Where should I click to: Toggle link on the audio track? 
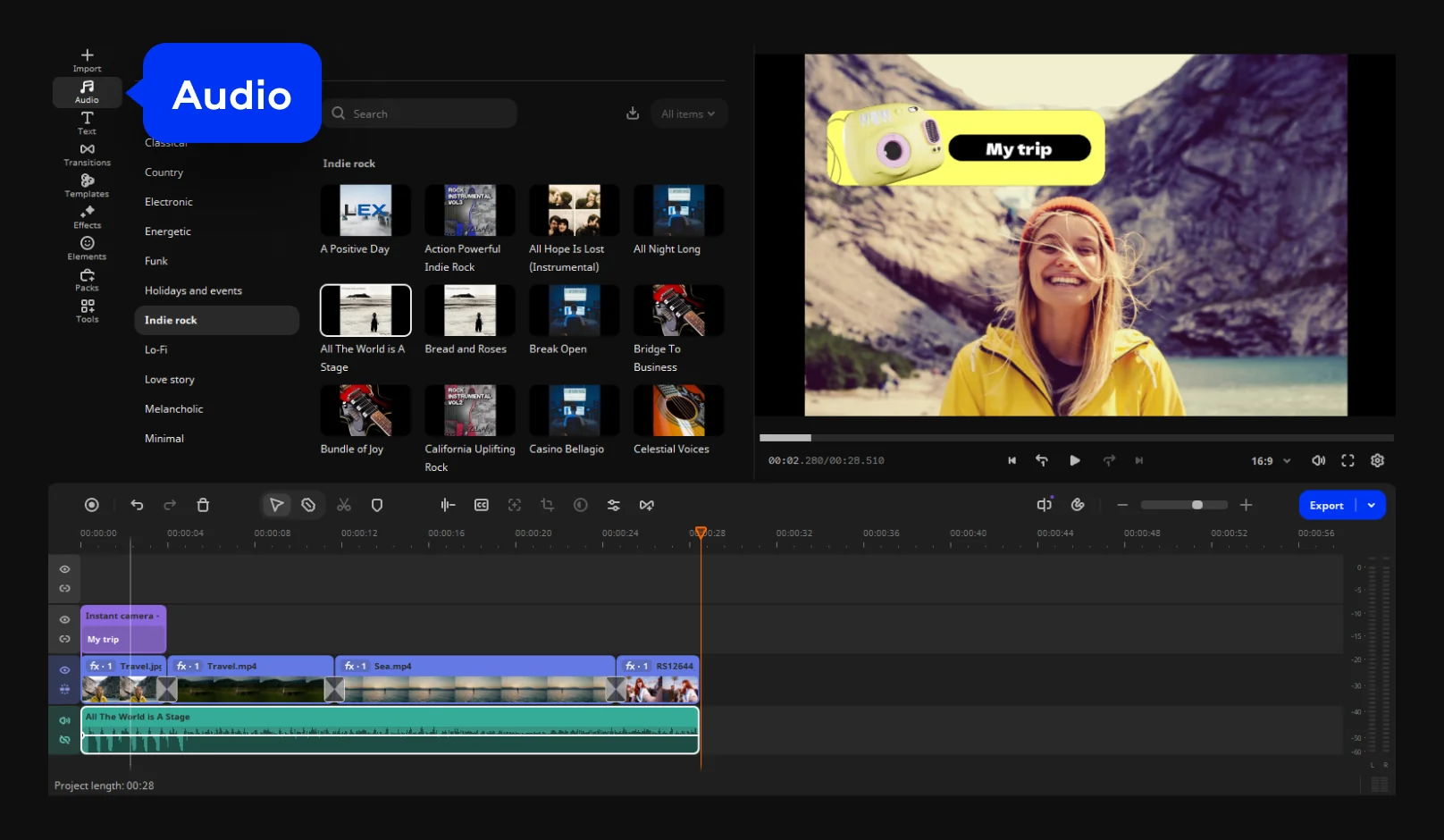64,740
